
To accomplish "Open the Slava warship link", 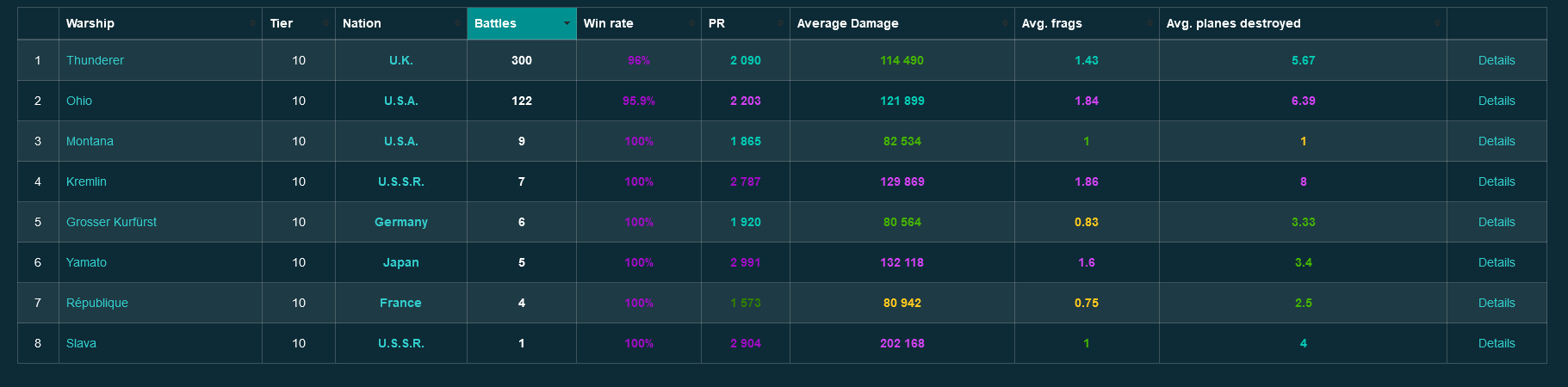I will [81, 343].
